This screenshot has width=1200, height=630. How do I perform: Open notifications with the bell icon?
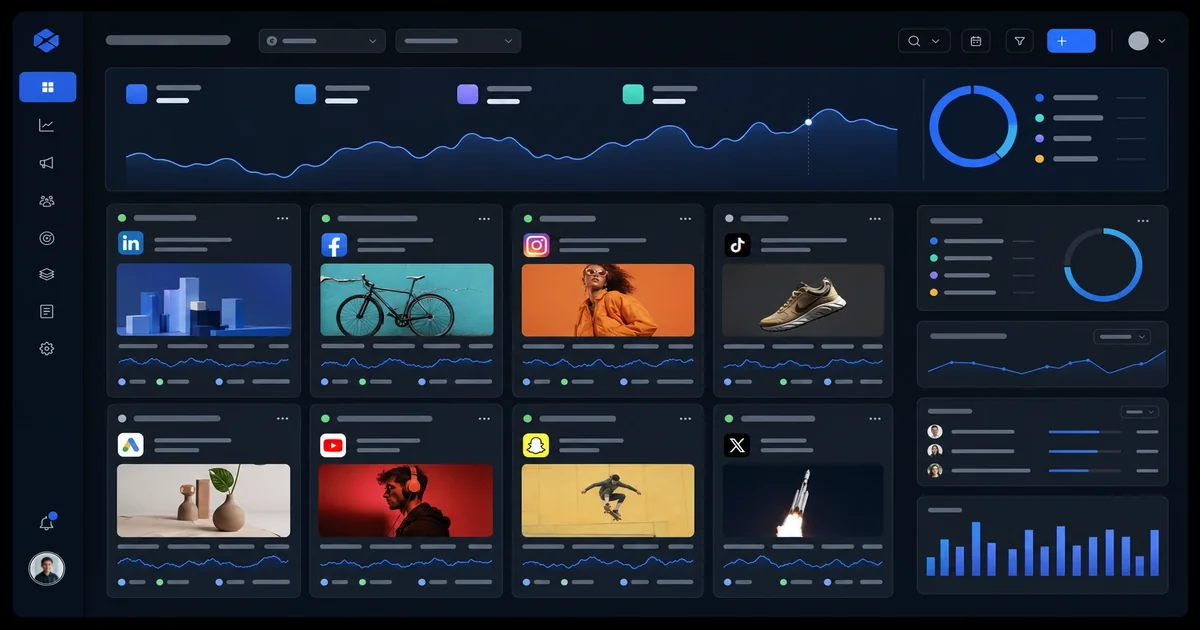tap(46, 523)
